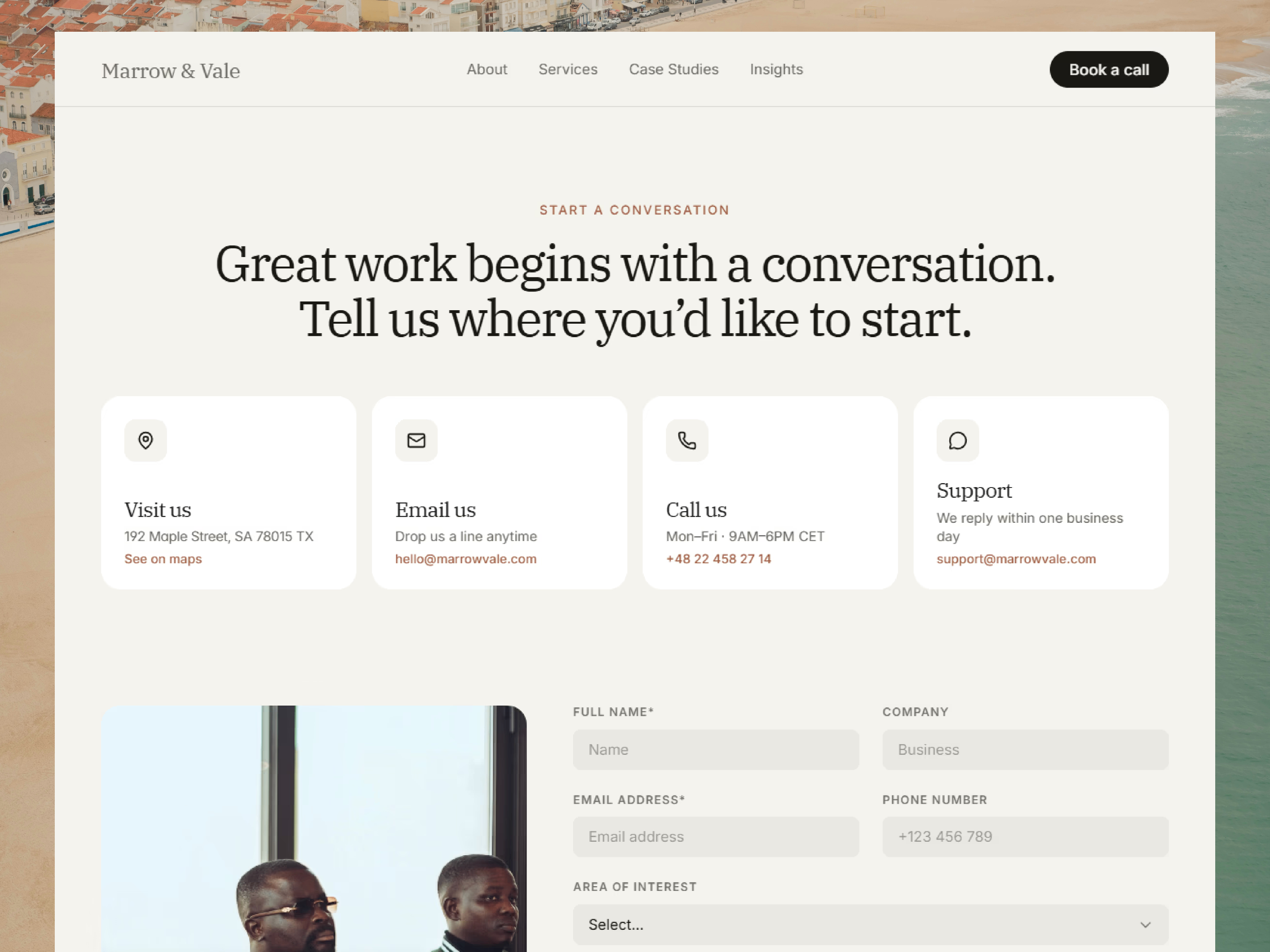The image size is (1270, 952).
Task: Click the chevron arrow in Select field
Action: [1145, 925]
